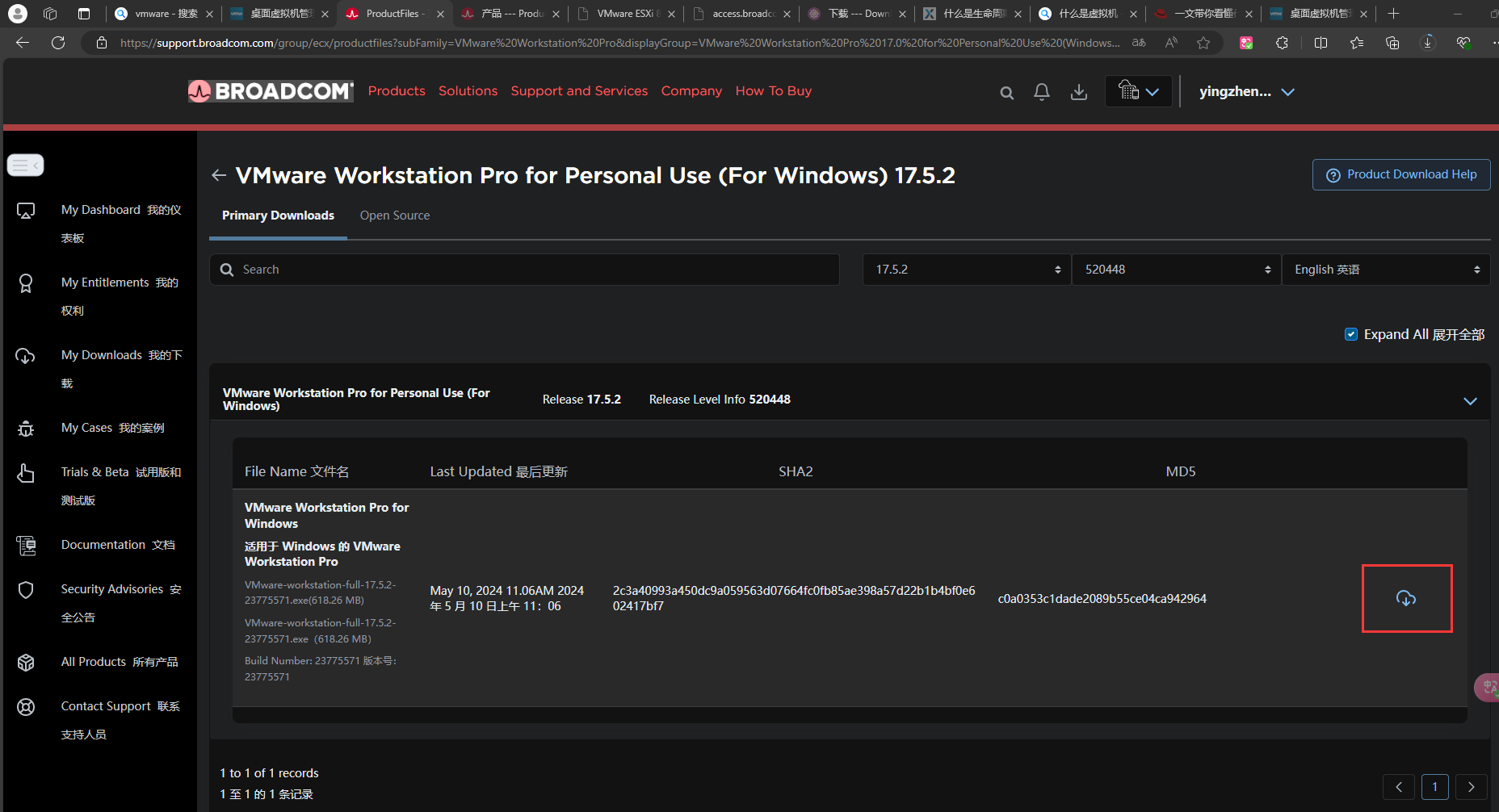Open the Solutions menu

[468, 91]
